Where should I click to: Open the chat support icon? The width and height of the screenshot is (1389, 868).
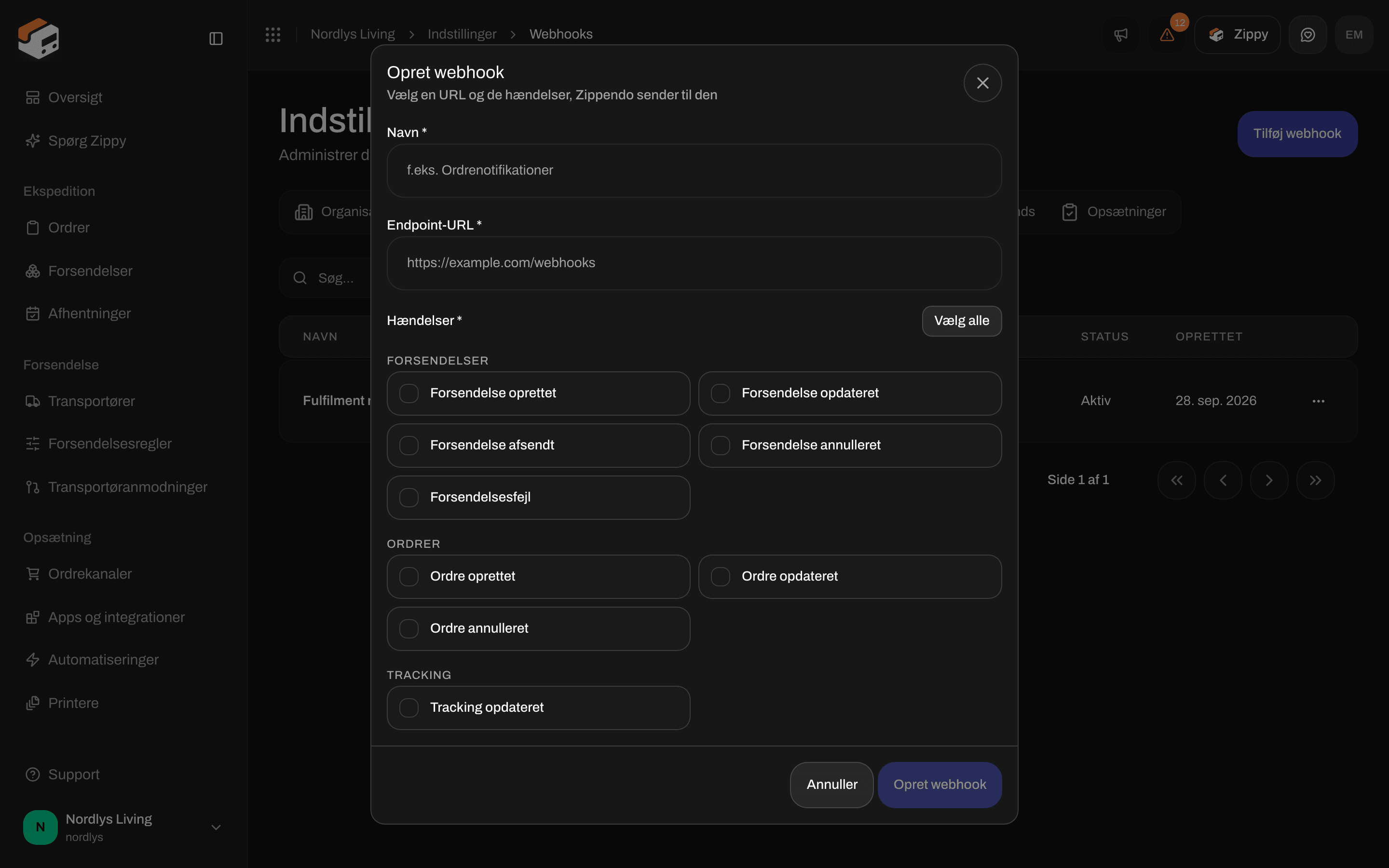tap(1307, 35)
